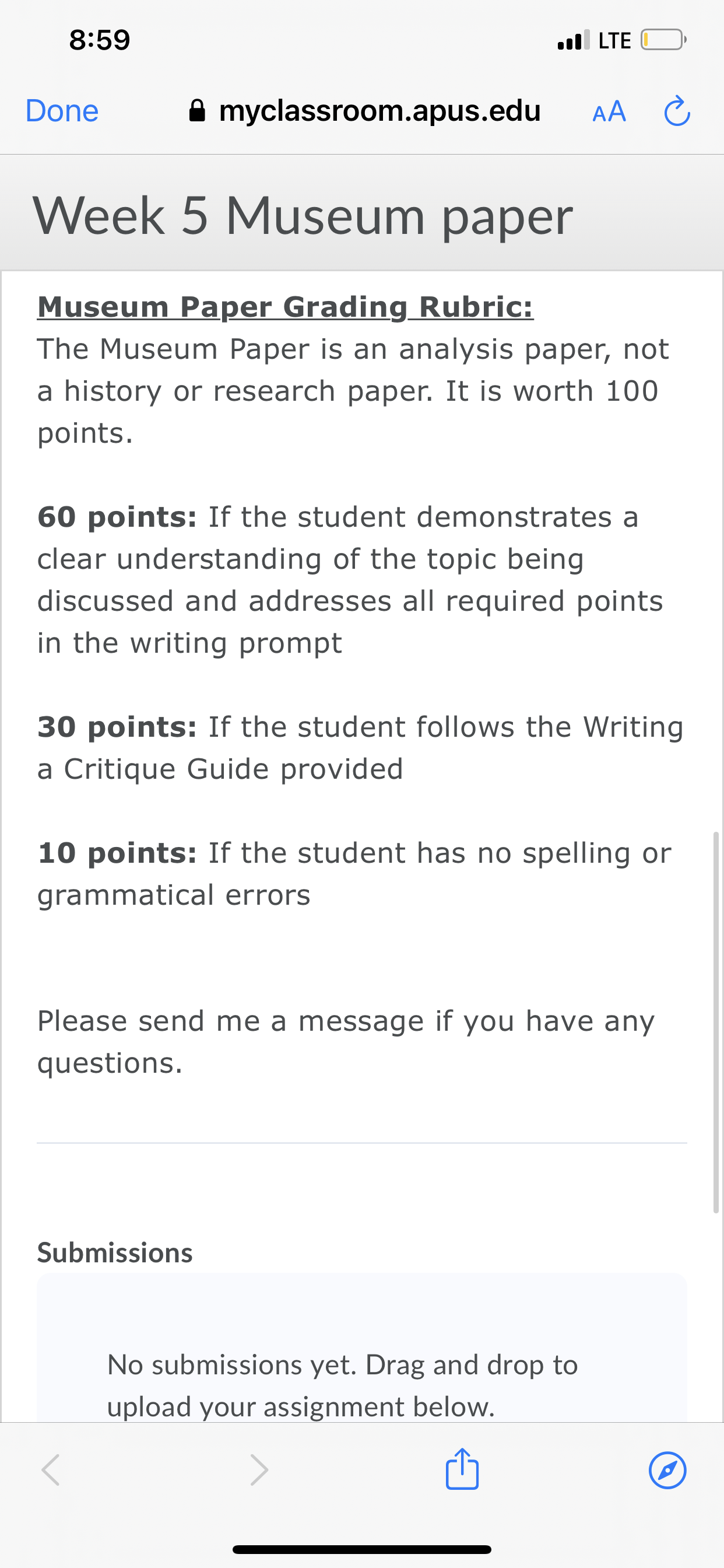Tap the home indicator bar
Viewport: 724px width, 1568px height.
[362, 1549]
